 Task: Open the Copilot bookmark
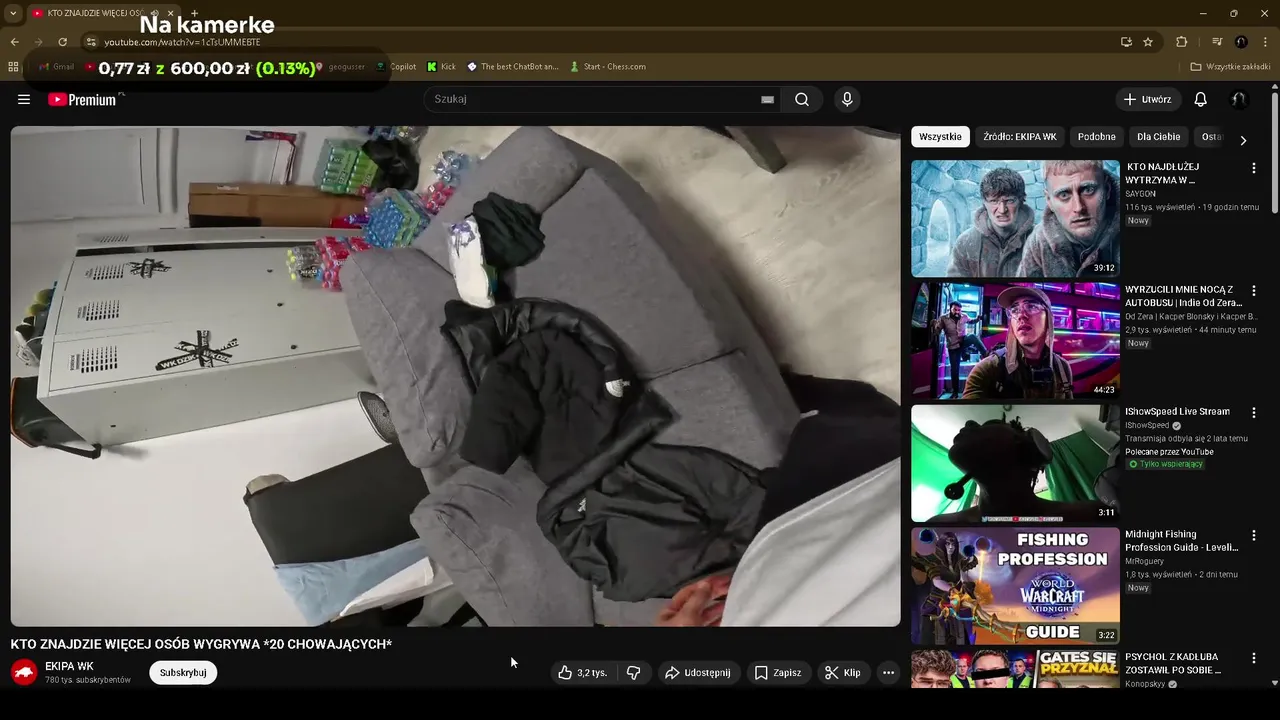396,67
